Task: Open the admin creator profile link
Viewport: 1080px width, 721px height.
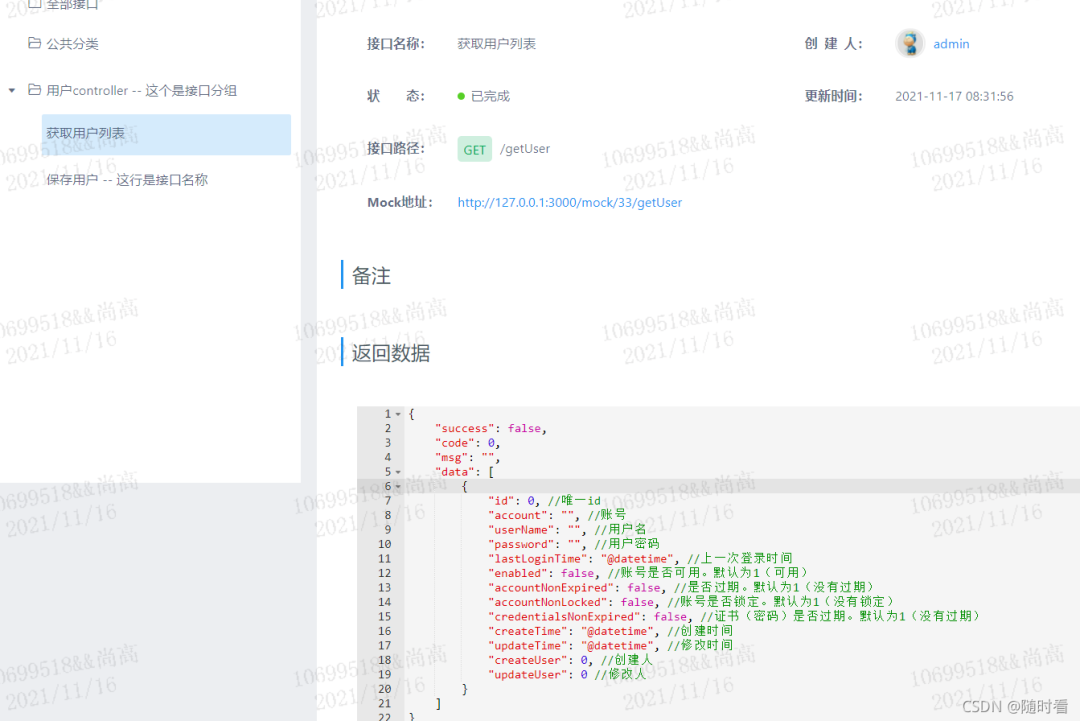Action: tap(951, 43)
